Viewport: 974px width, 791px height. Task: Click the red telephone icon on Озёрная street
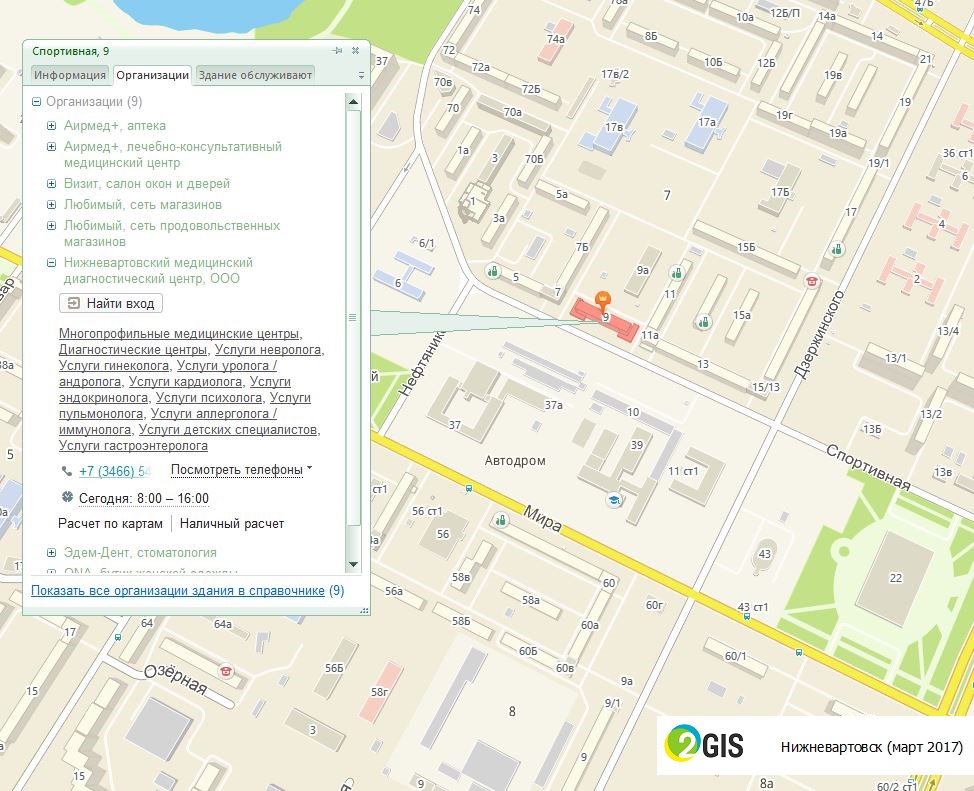[226, 670]
